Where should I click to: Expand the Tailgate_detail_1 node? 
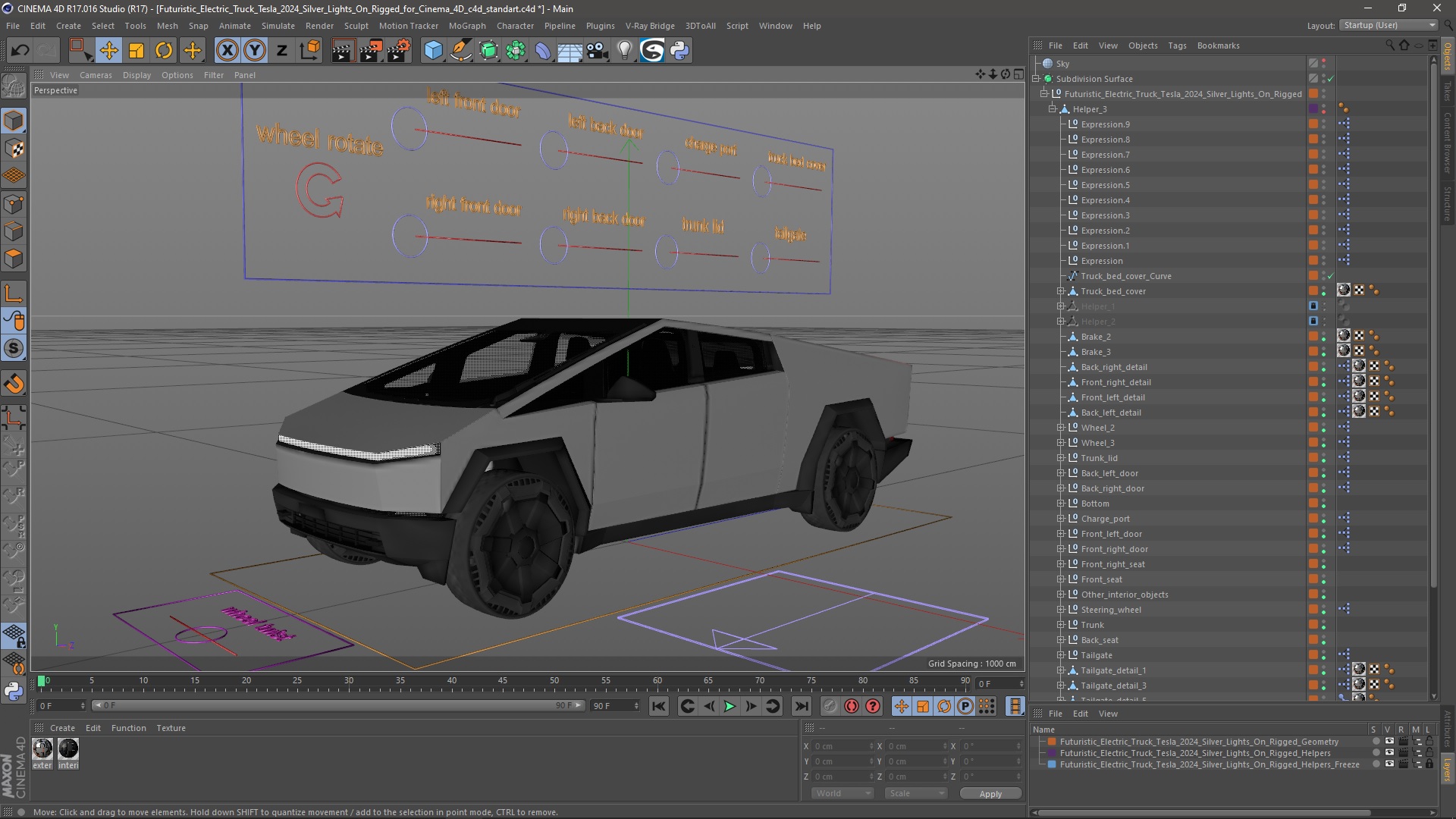coord(1061,670)
